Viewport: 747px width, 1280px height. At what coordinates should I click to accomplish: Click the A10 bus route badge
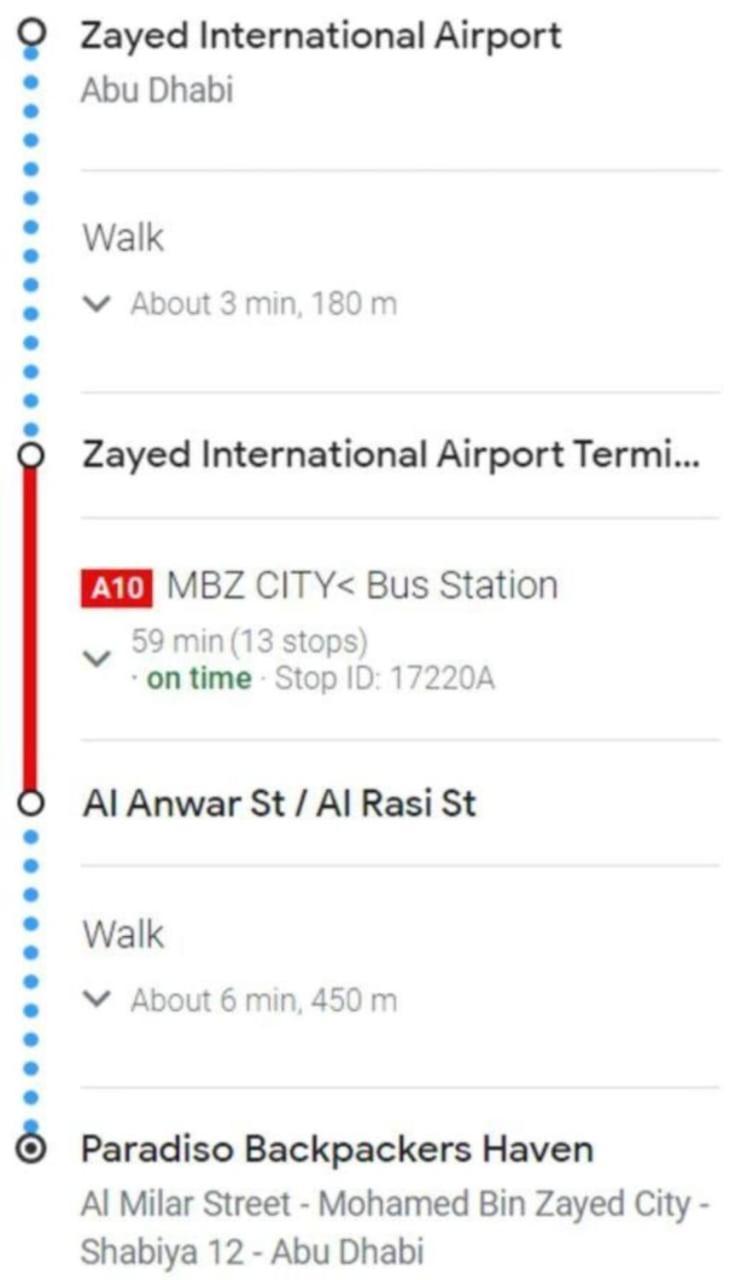tap(117, 588)
